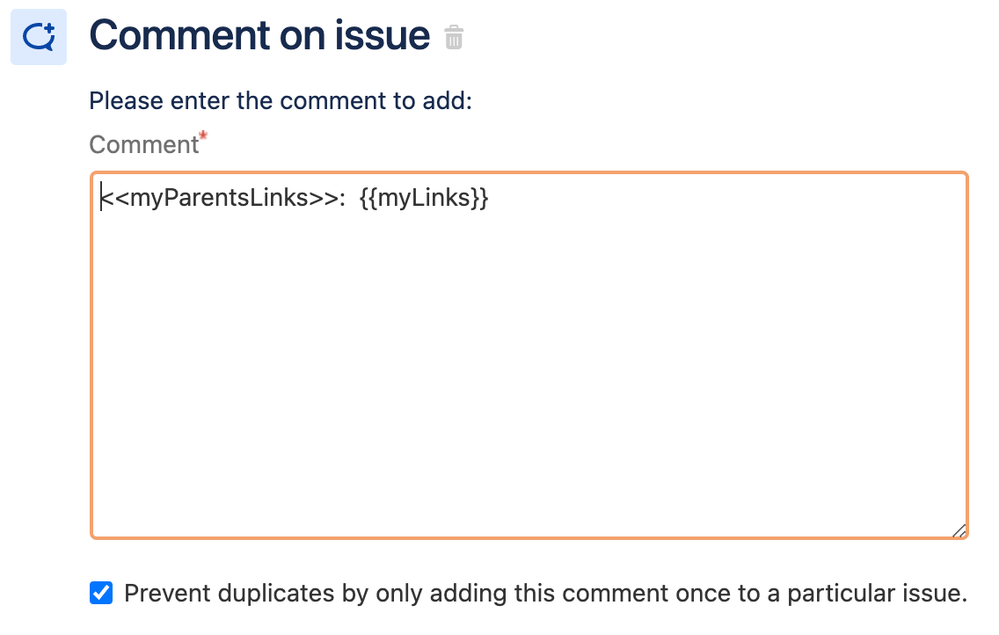This screenshot has width=999, height=635.
Task: Click the words particular issue in the checkbox label
Action: [877, 593]
